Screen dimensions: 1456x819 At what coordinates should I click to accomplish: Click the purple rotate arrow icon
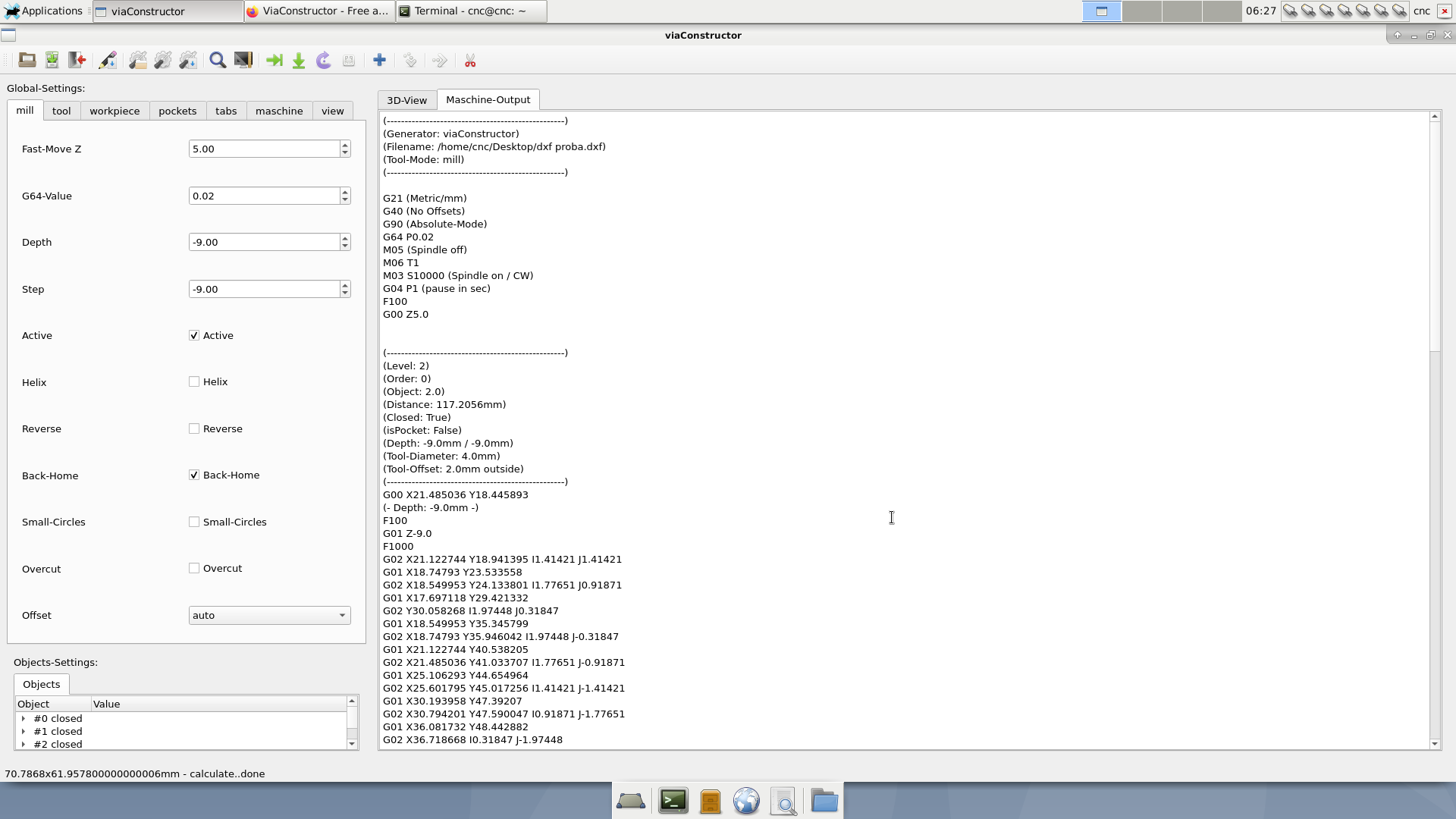(324, 61)
